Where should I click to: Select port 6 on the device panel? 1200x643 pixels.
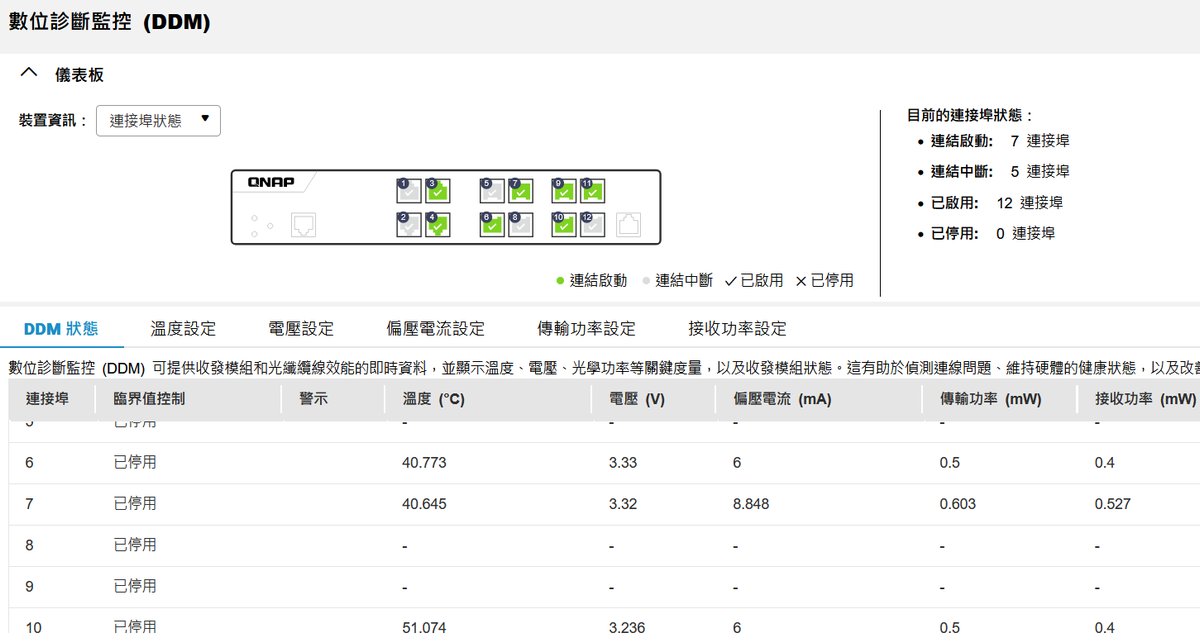pos(491,225)
